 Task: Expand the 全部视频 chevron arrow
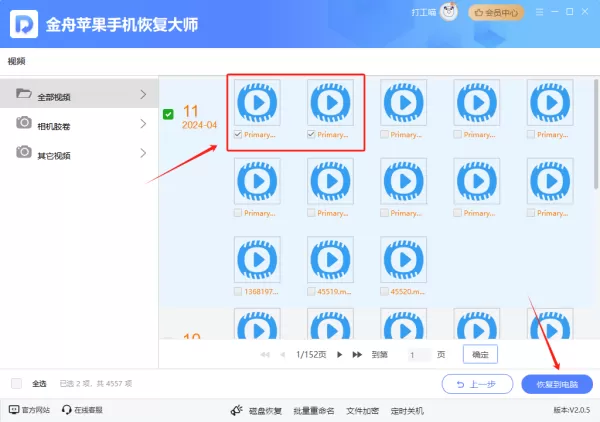[x=143, y=94]
